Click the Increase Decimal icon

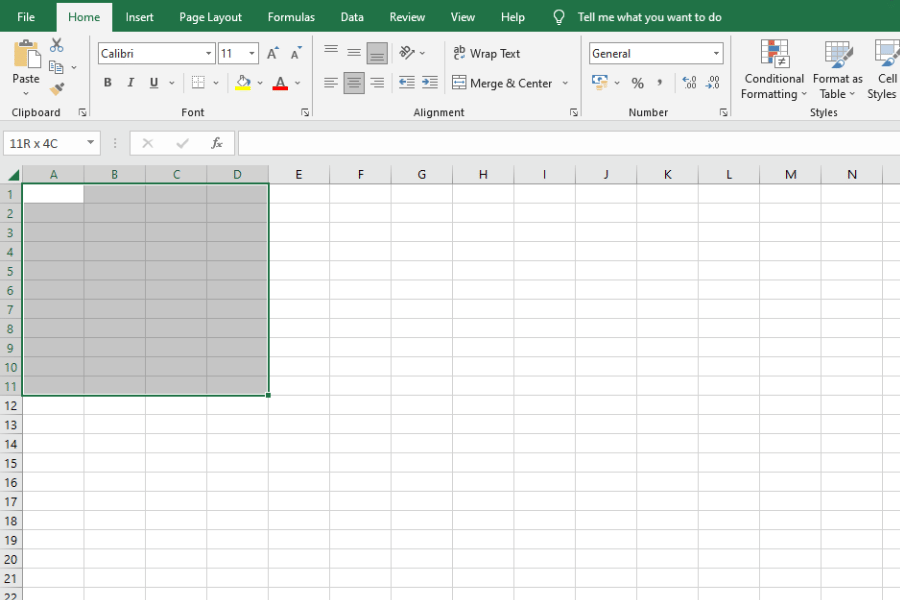690,83
